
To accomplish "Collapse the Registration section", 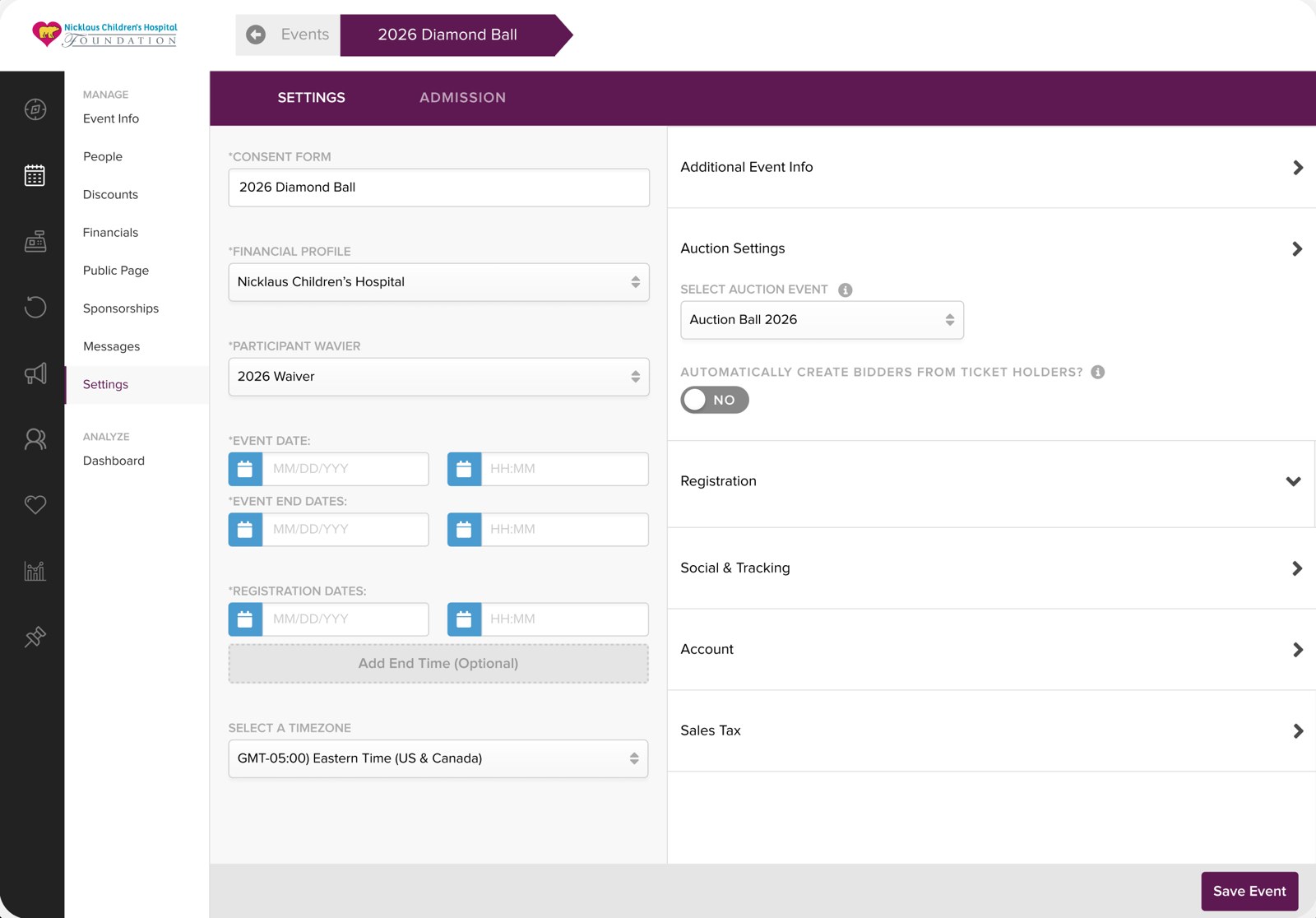I will [x=991, y=482].
